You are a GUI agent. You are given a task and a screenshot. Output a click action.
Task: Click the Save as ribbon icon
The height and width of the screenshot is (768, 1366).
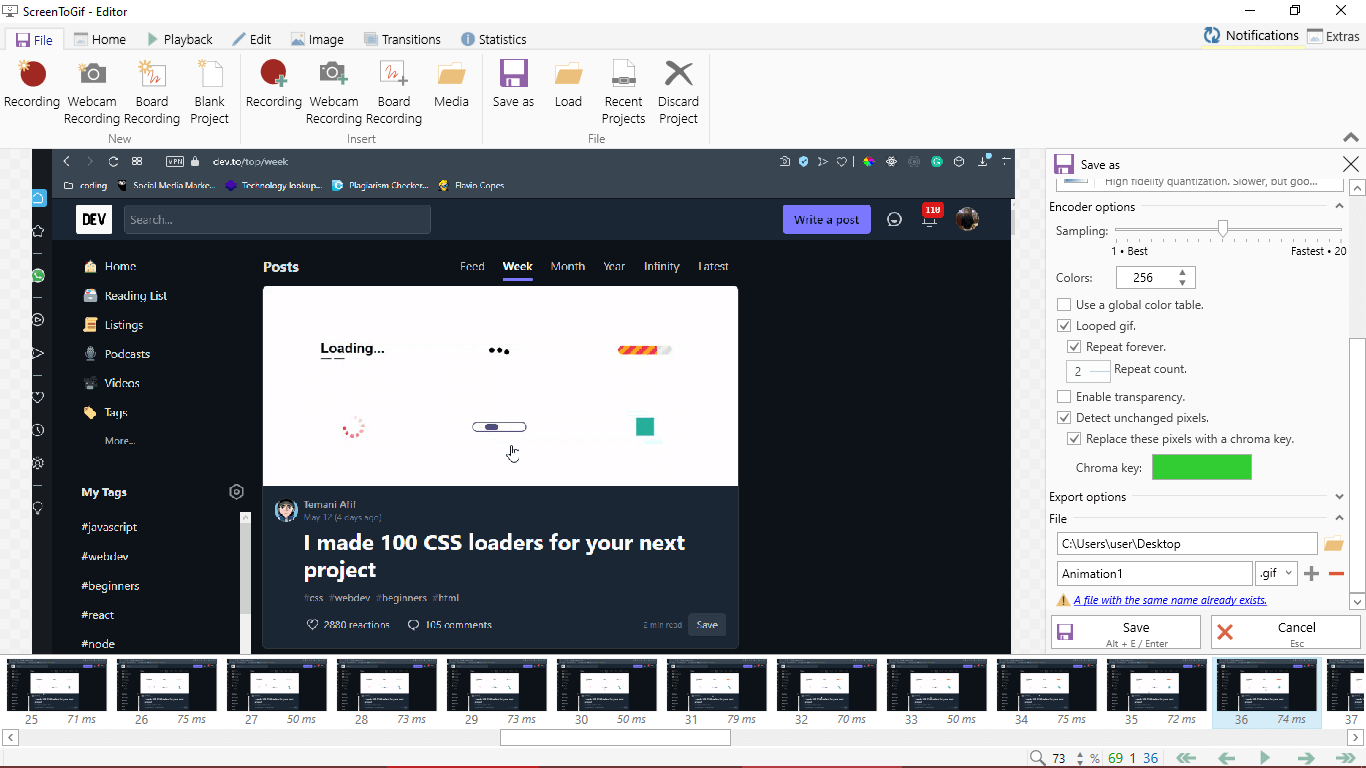point(513,76)
